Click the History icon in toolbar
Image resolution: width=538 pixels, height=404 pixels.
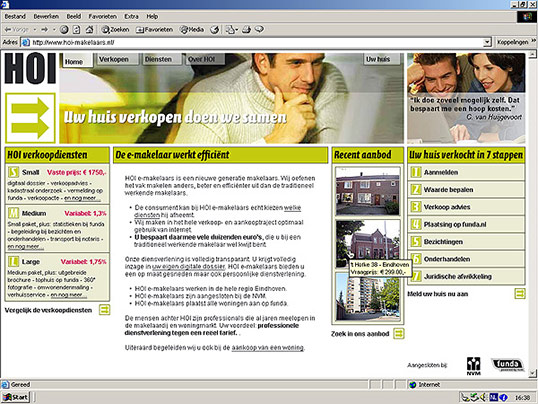click(215, 30)
